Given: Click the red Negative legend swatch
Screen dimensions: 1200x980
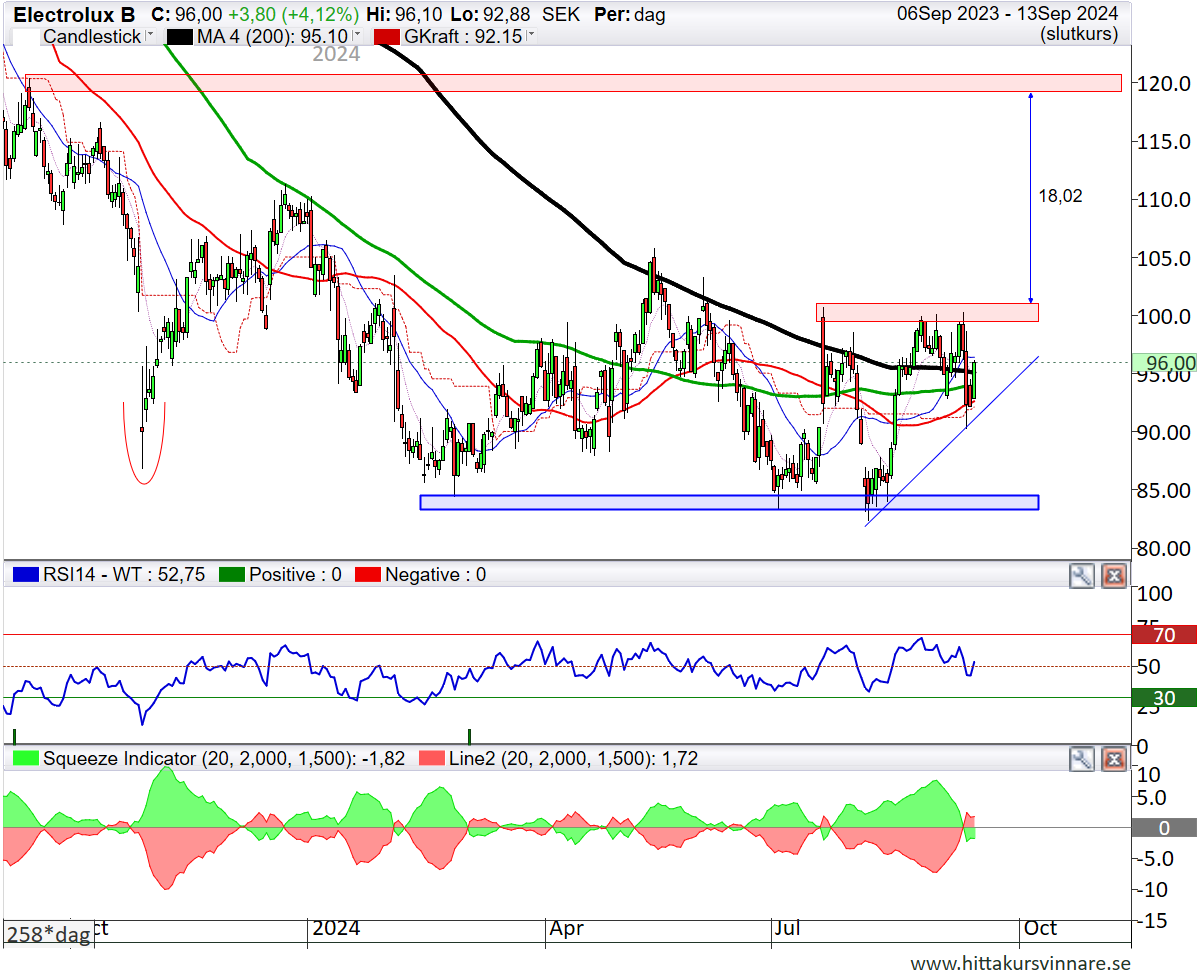Looking at the screenshot, I should [x=368, y=575].
